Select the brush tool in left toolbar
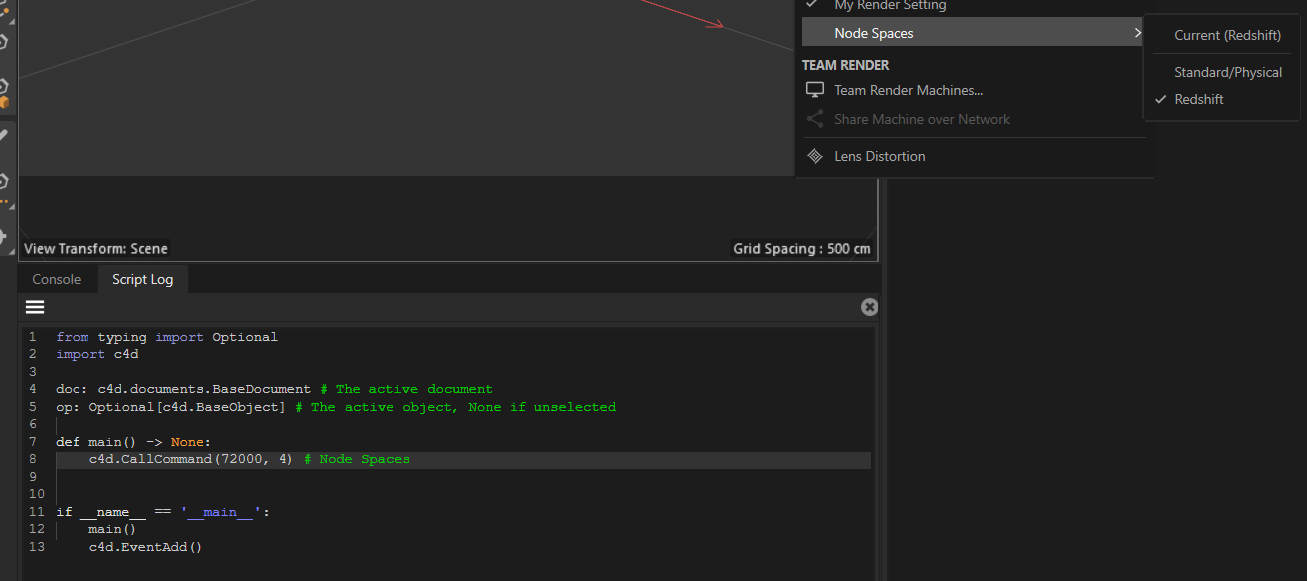Image resolution: width=1307 pixels, height=581 pixels. [x=4, y=135]
